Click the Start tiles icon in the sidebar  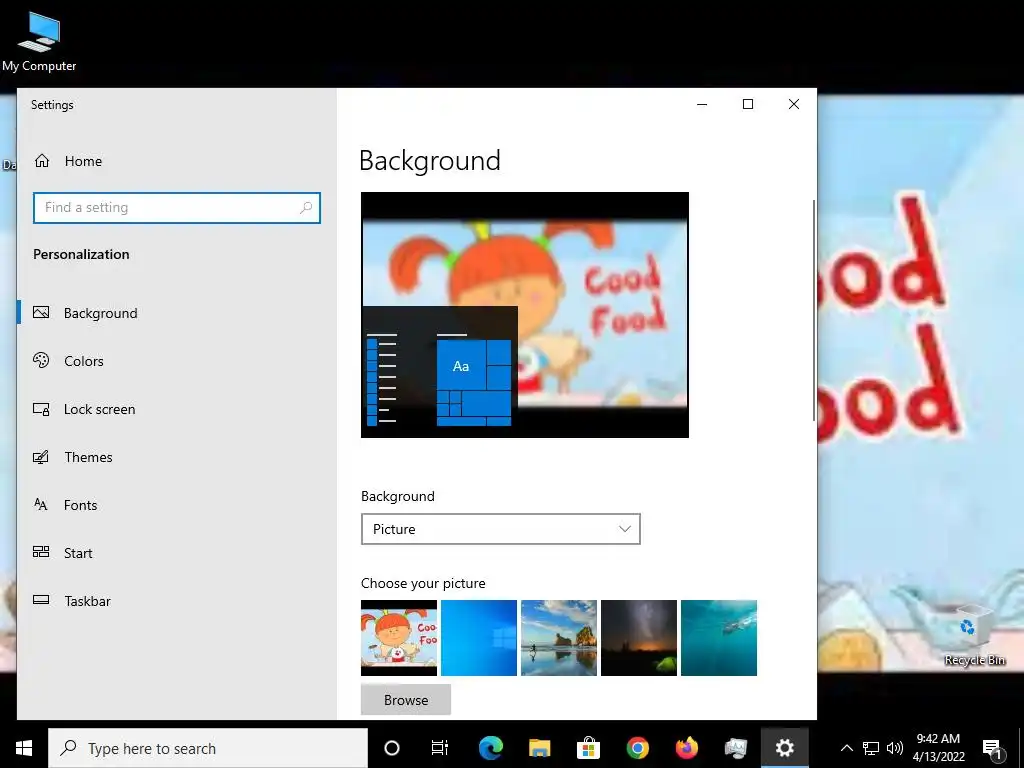41,552
